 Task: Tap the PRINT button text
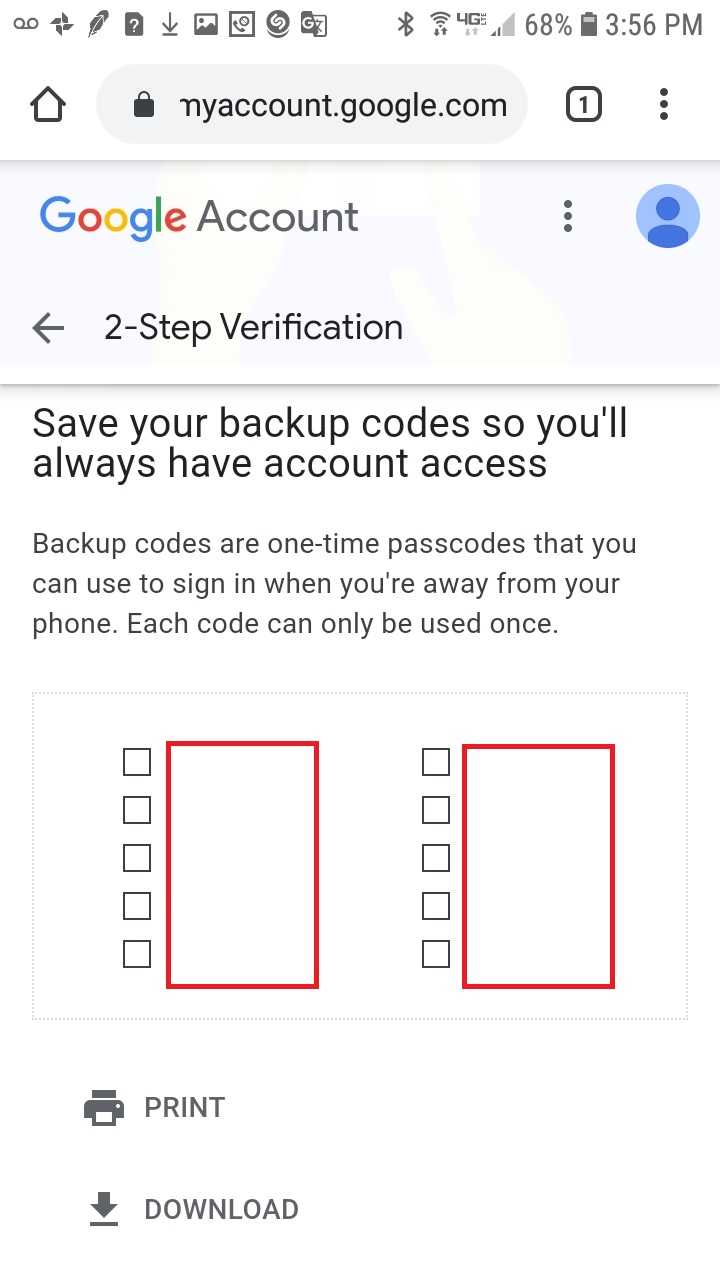pos(185,1108)
